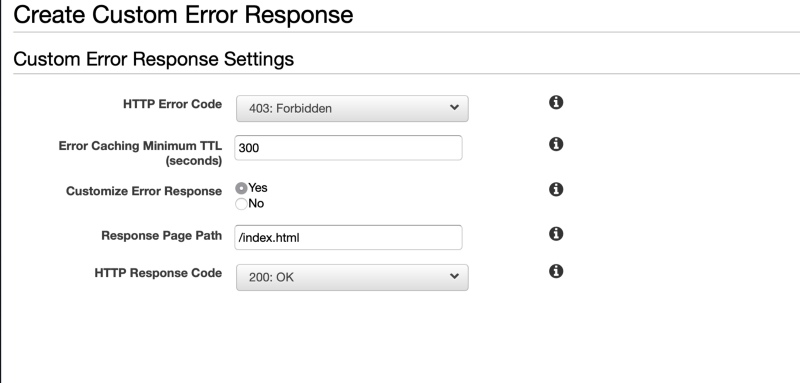Click info icon beside HTTP Error Code
The image size is (800, 383).
point(556,102)
